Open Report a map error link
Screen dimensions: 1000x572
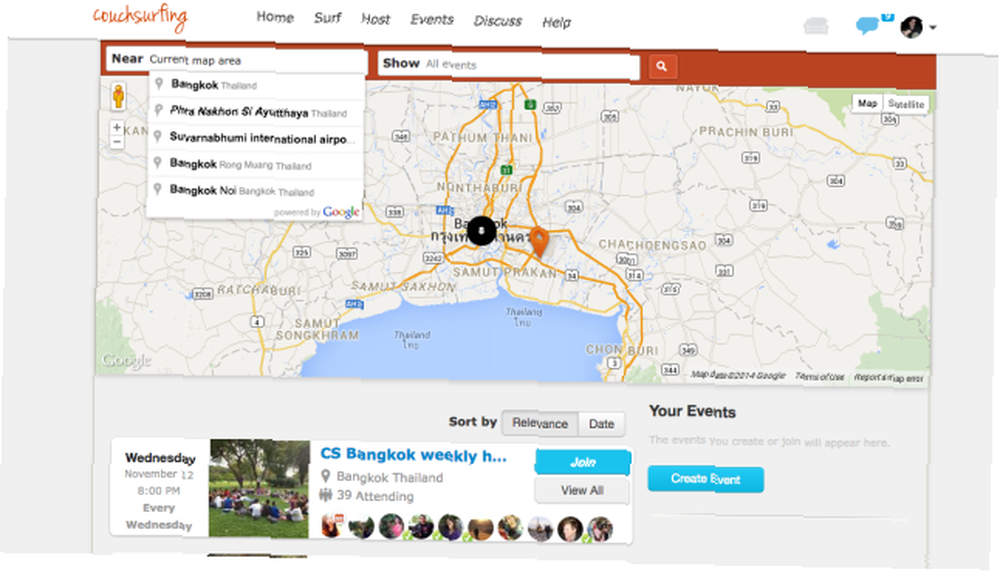click(x=888, y=378)
